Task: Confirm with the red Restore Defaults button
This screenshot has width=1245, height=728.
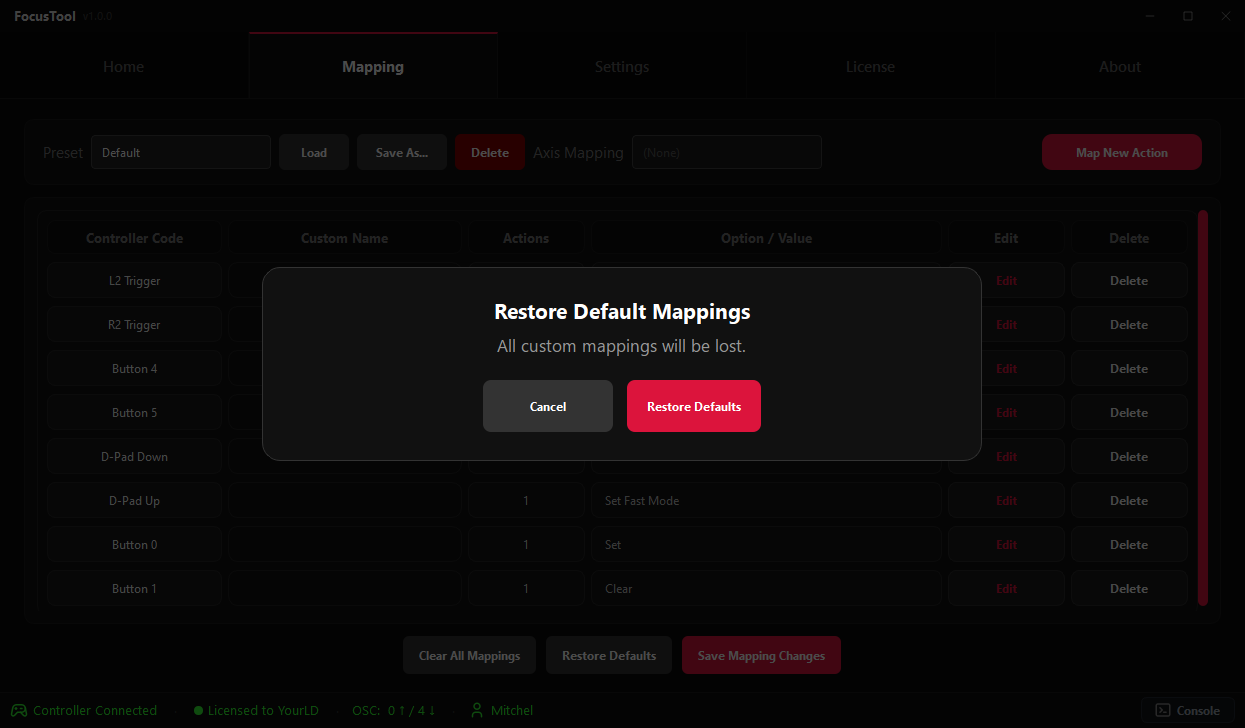Action: pos(694,406)
